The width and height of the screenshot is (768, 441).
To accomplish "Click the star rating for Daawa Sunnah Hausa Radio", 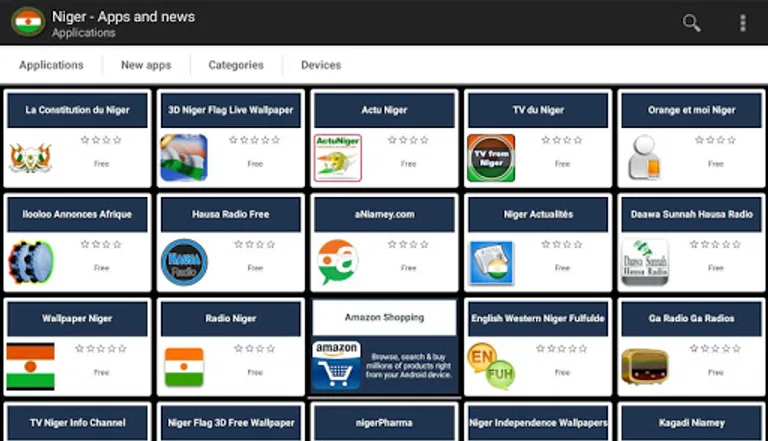I will [715, 245].
